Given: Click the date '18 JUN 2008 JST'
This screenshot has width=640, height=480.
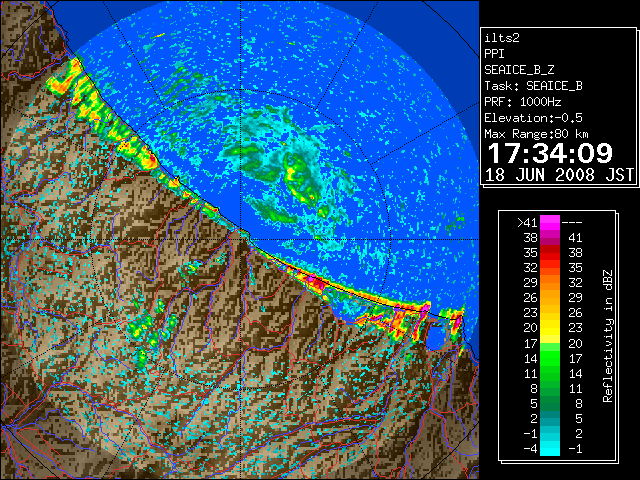Looking at the screenshot, I should [x=559, y=175].
